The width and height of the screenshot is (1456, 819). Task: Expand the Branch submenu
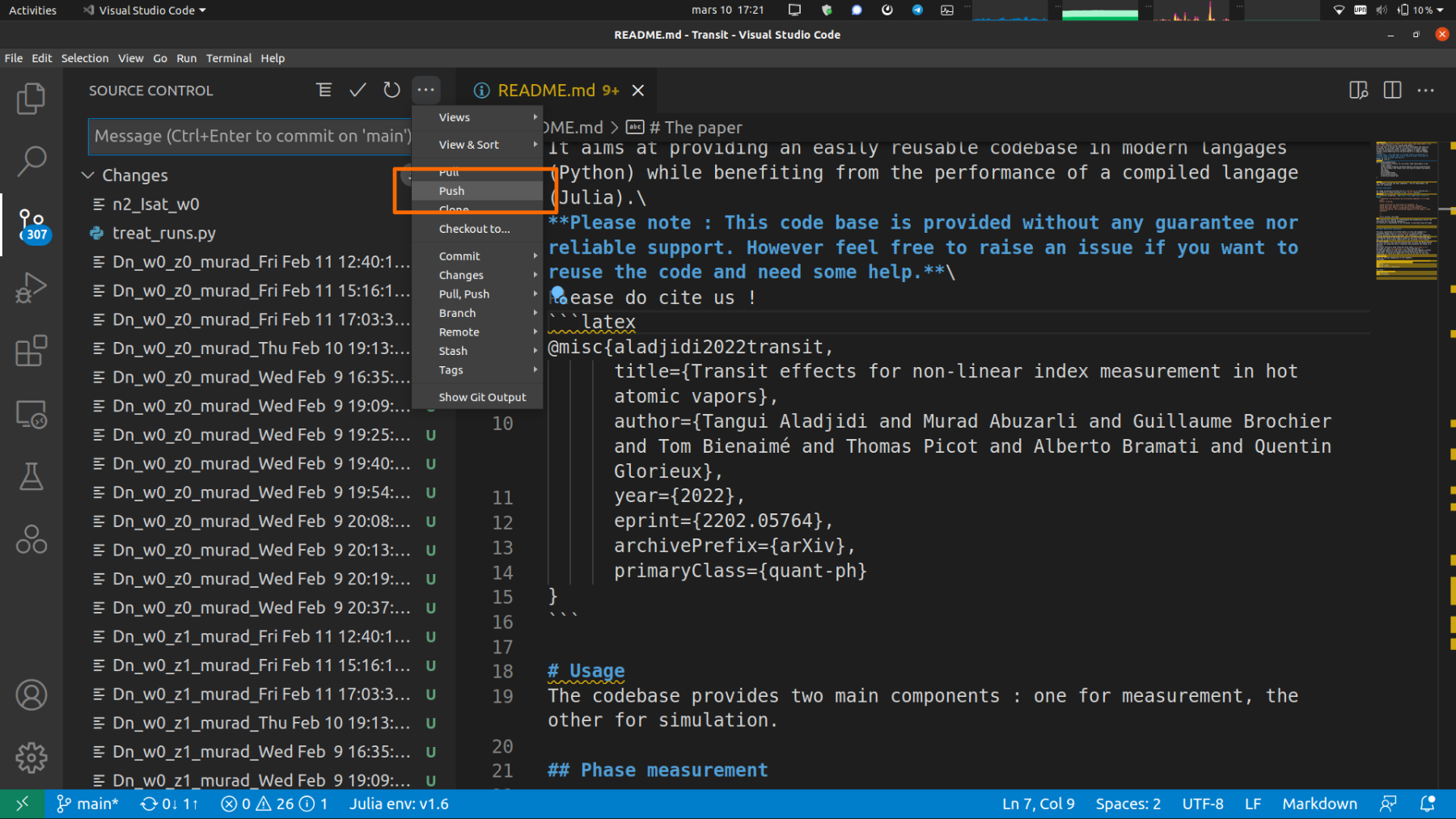[x=477, y=313]
